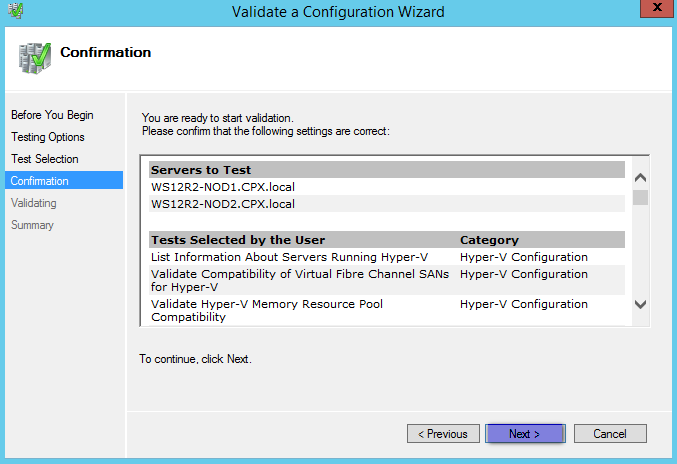
Task: Click the Category column header
Action: (489, 240)
